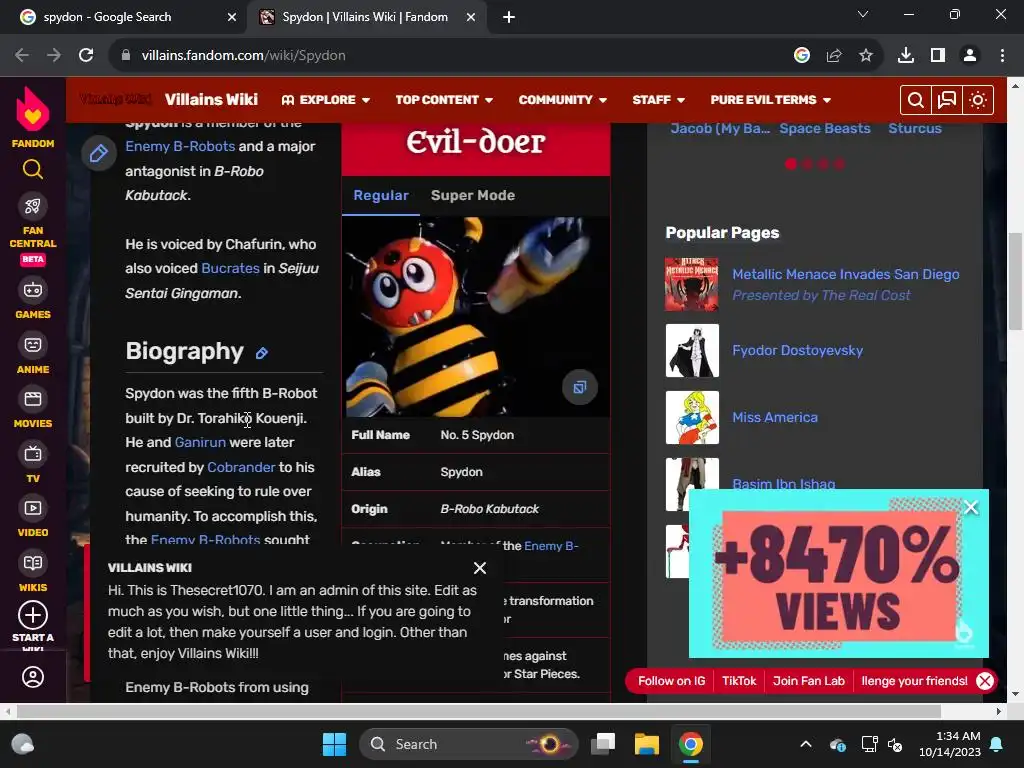Show hidden system tray icons chevron
Viewport: 1024px width, 768px height.
pos(806,744)
